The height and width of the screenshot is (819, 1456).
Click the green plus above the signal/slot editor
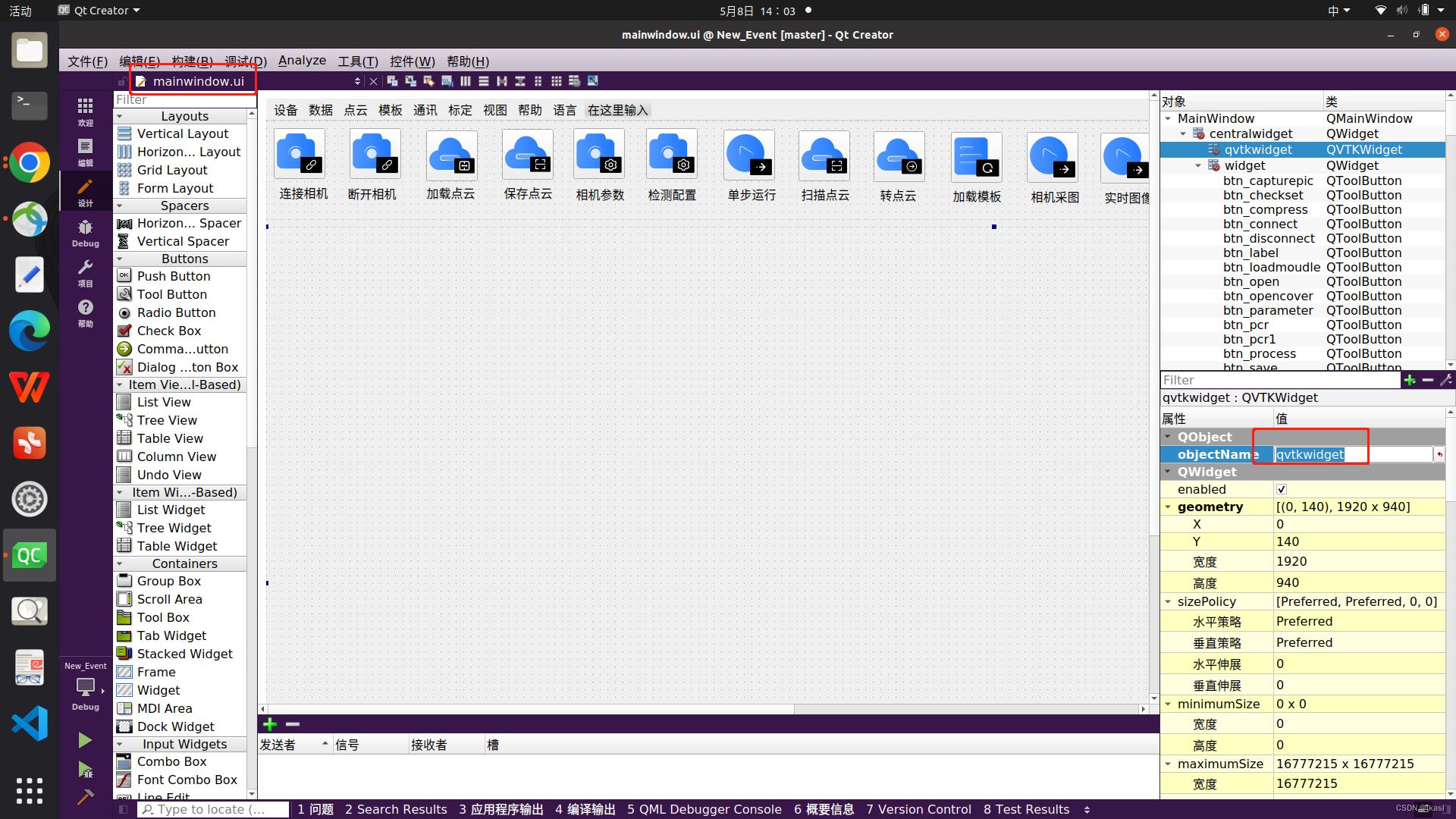pos(270,724)
